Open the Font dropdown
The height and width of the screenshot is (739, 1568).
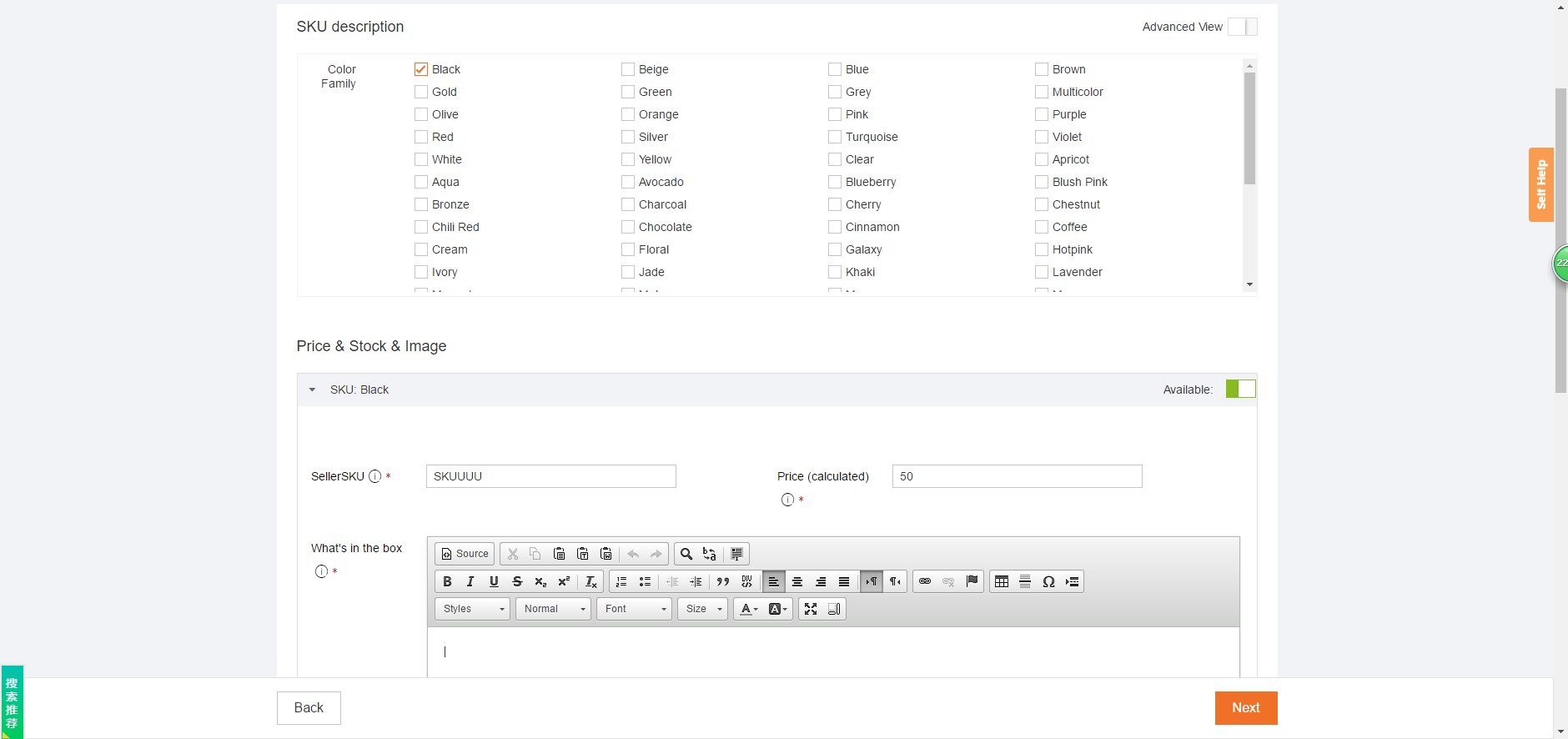[634, 609]
